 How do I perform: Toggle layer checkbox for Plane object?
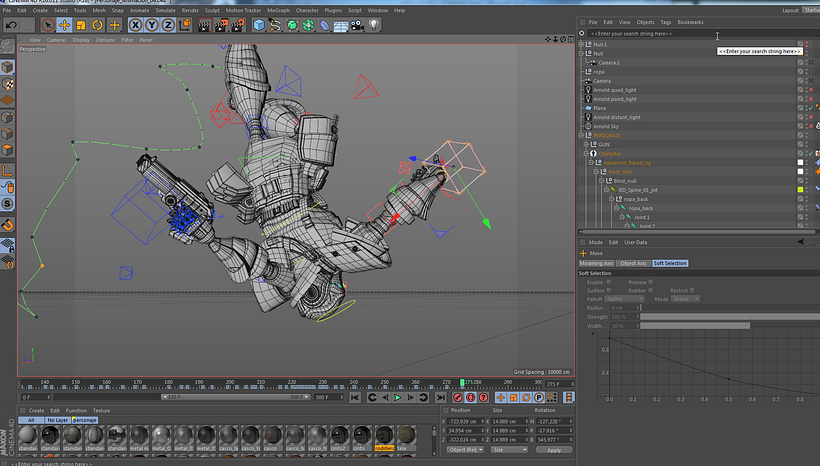point(800,108)
